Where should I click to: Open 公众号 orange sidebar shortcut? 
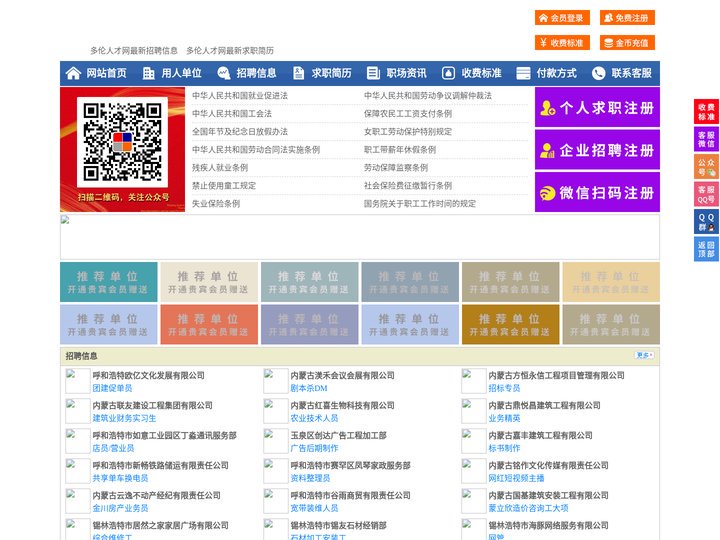[706, 167]
